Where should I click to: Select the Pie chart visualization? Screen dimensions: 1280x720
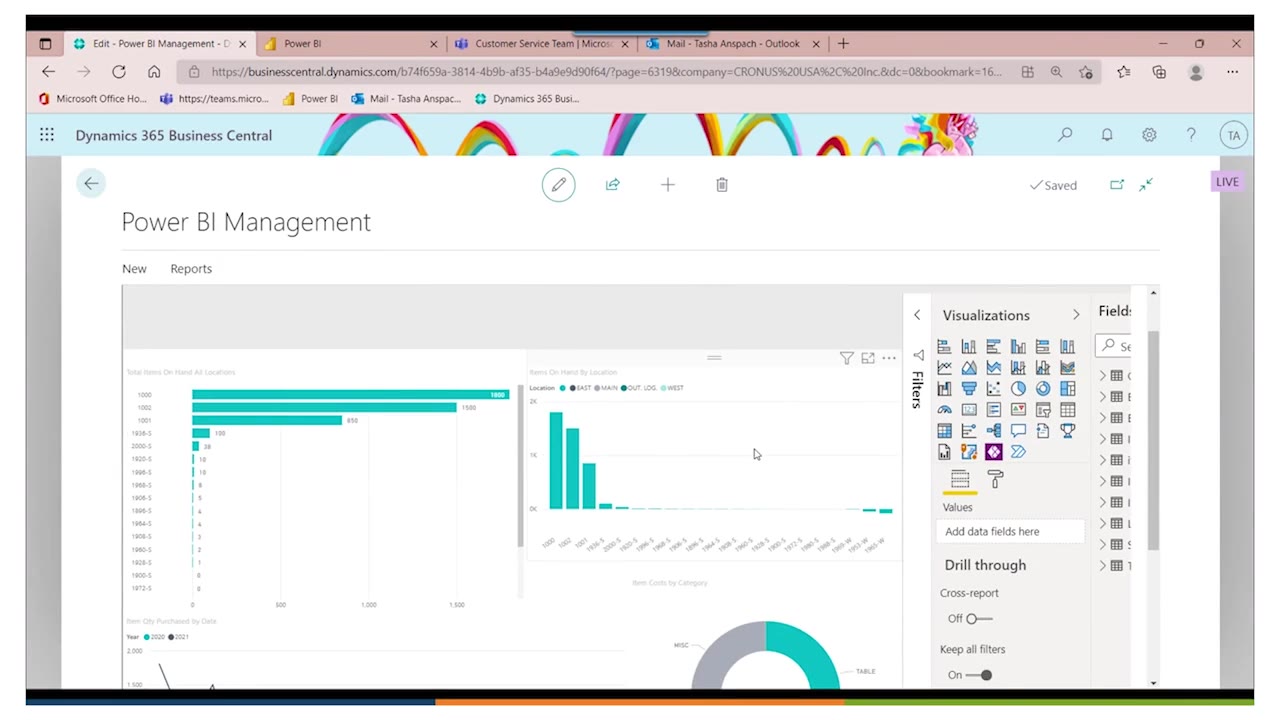click(1018, 389)
